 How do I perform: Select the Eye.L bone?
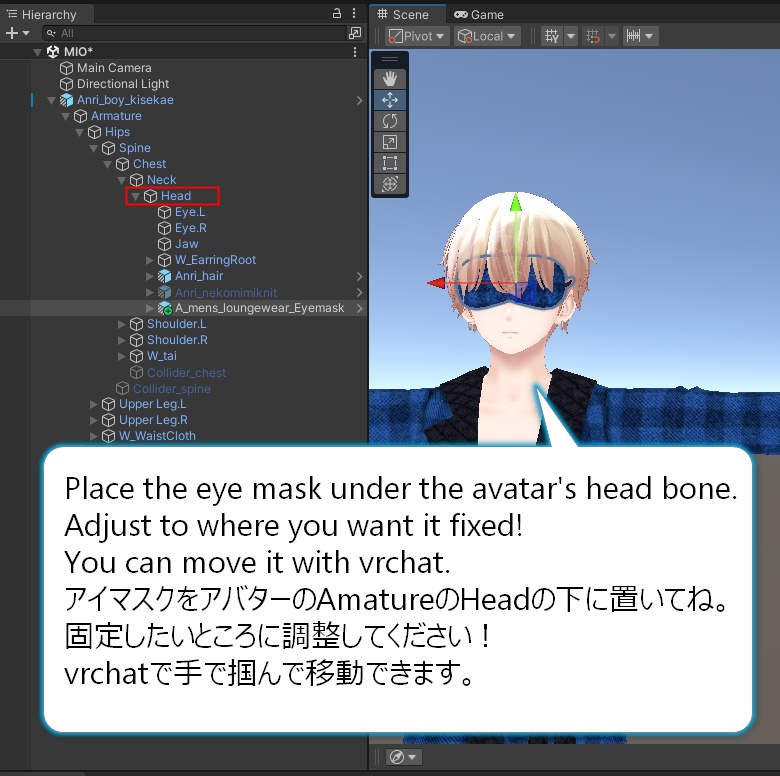190,212
